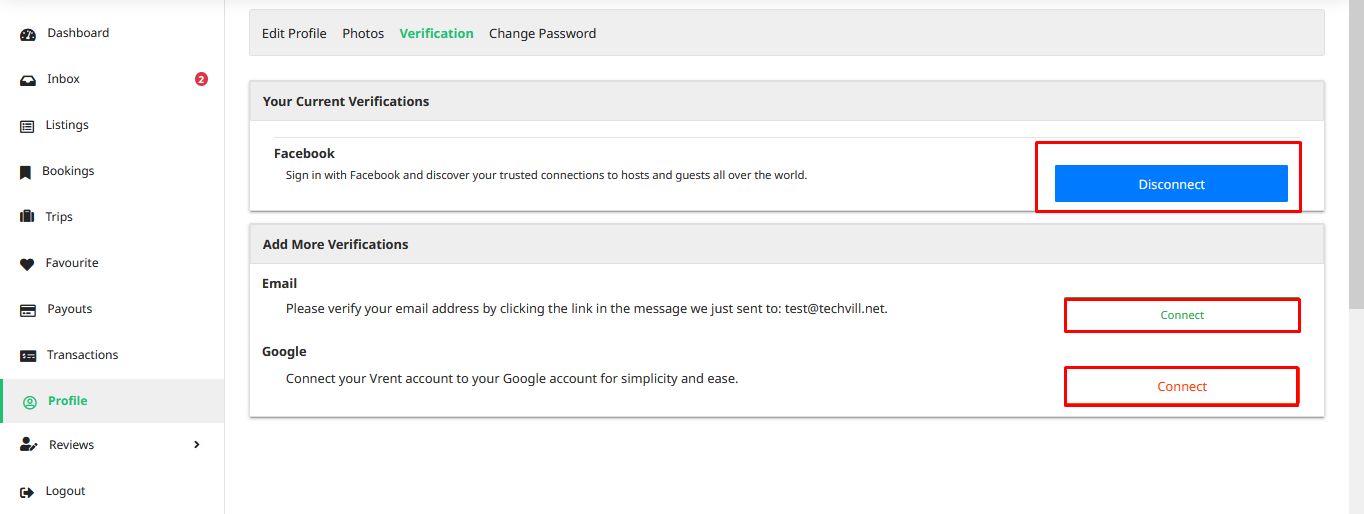Expand the Reviews submenu chevron
Screen dimensions: 1364x514
click(x=197, y=445)
